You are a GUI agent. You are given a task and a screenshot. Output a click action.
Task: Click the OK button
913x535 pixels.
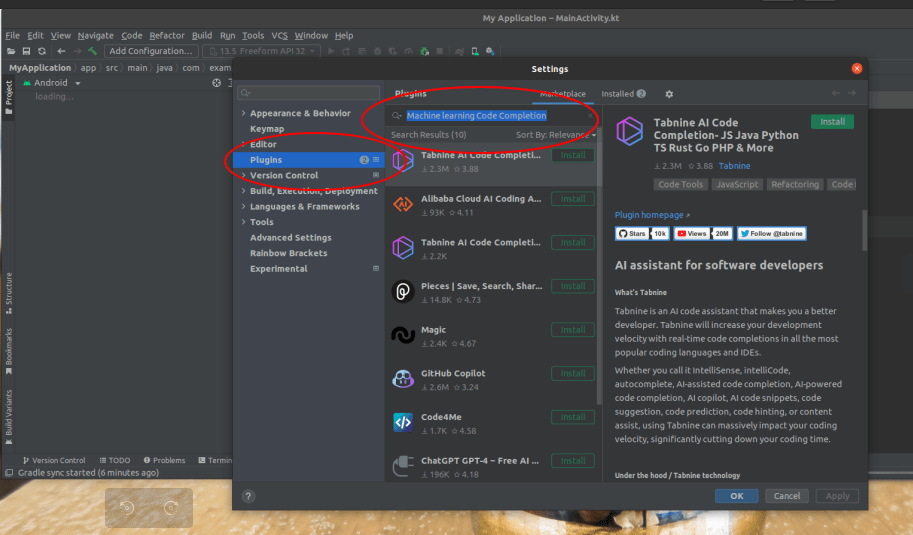tap(737, 496)
